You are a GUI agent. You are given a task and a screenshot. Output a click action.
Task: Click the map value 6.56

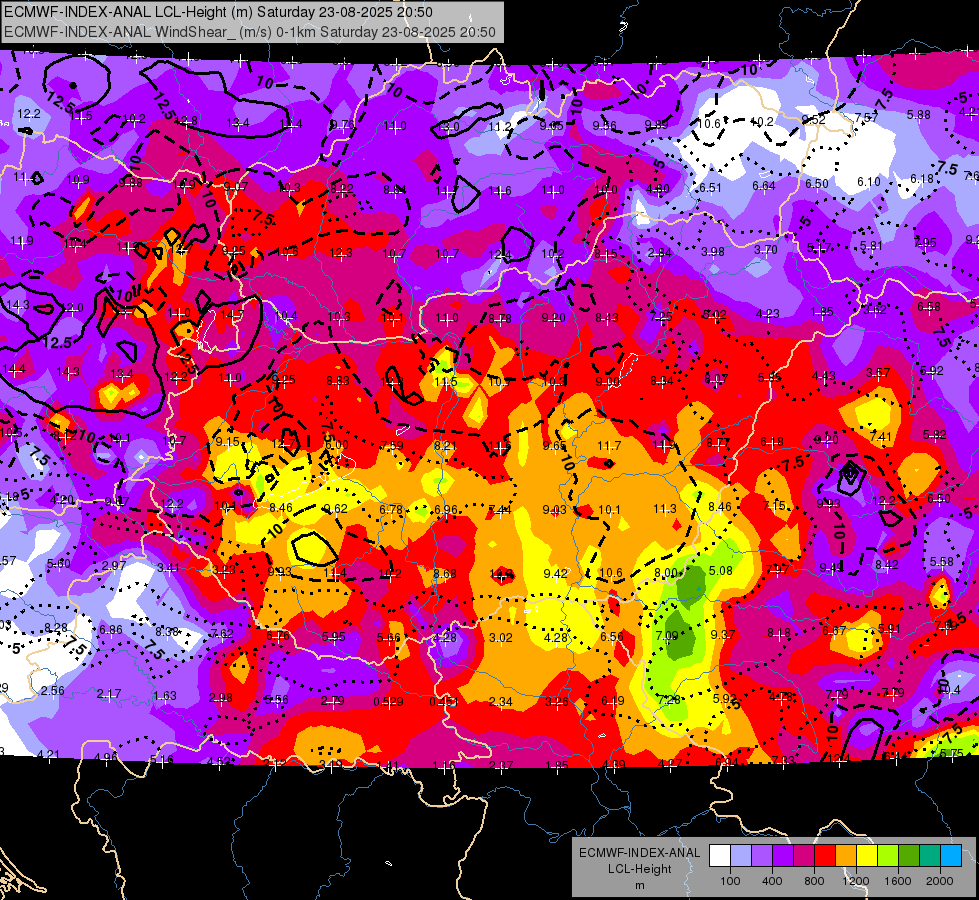click(611, 636)
